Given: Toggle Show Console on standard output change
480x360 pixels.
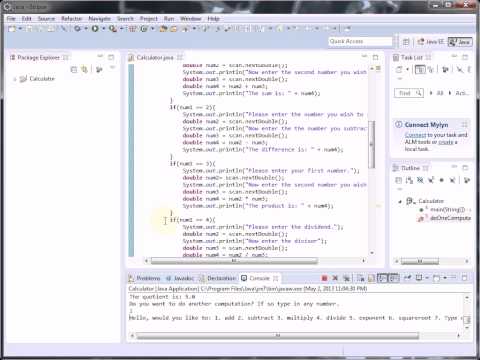Looking at the screenshot, I should [x=382, y=278].
